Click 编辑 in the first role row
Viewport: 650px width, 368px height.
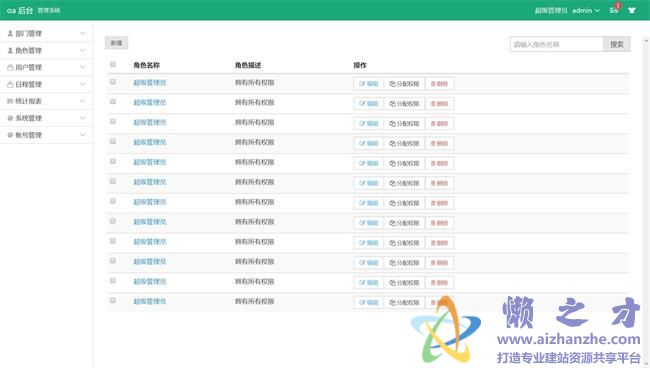369,84
